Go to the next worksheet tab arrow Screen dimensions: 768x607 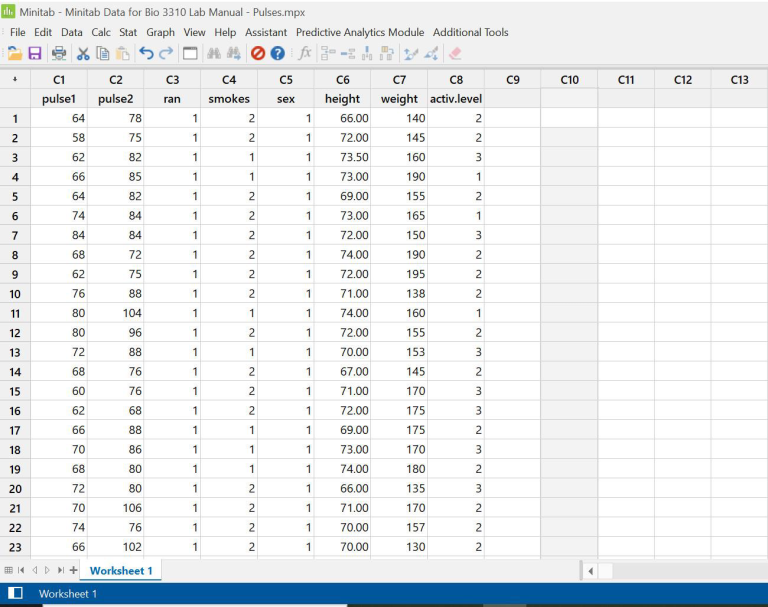47,570
